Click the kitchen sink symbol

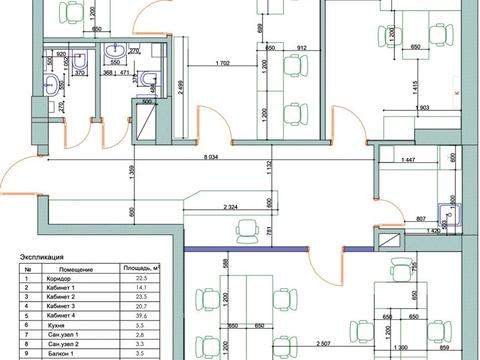coord(450,214)
